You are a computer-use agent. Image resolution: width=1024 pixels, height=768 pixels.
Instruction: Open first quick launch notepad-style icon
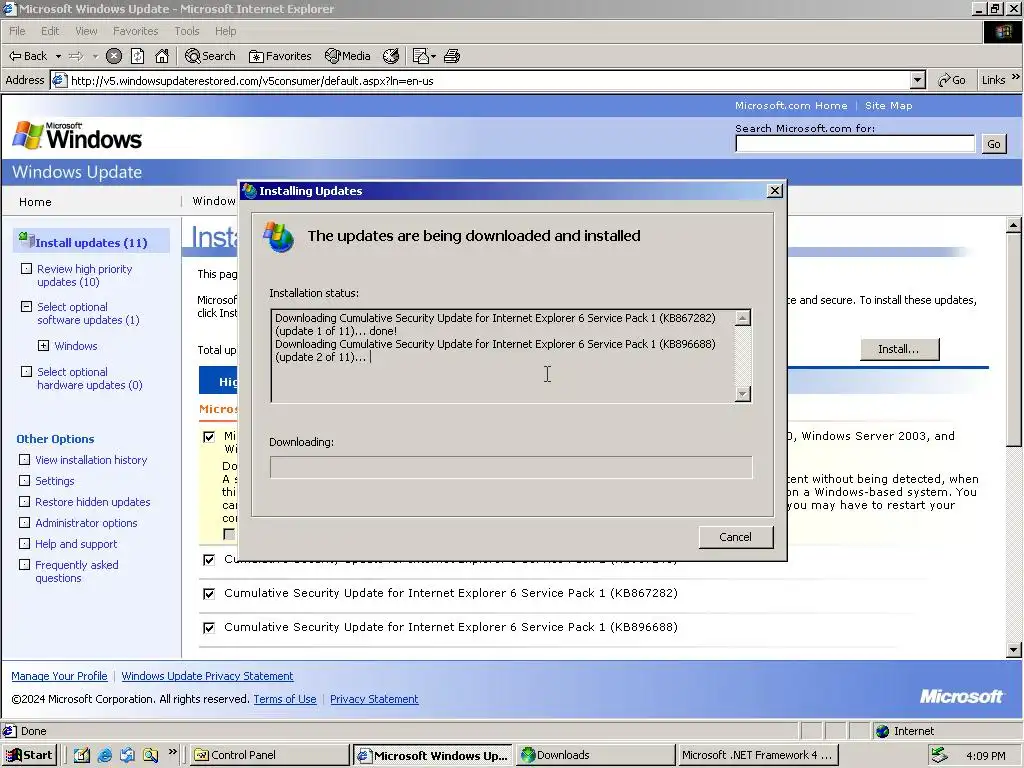82,755
